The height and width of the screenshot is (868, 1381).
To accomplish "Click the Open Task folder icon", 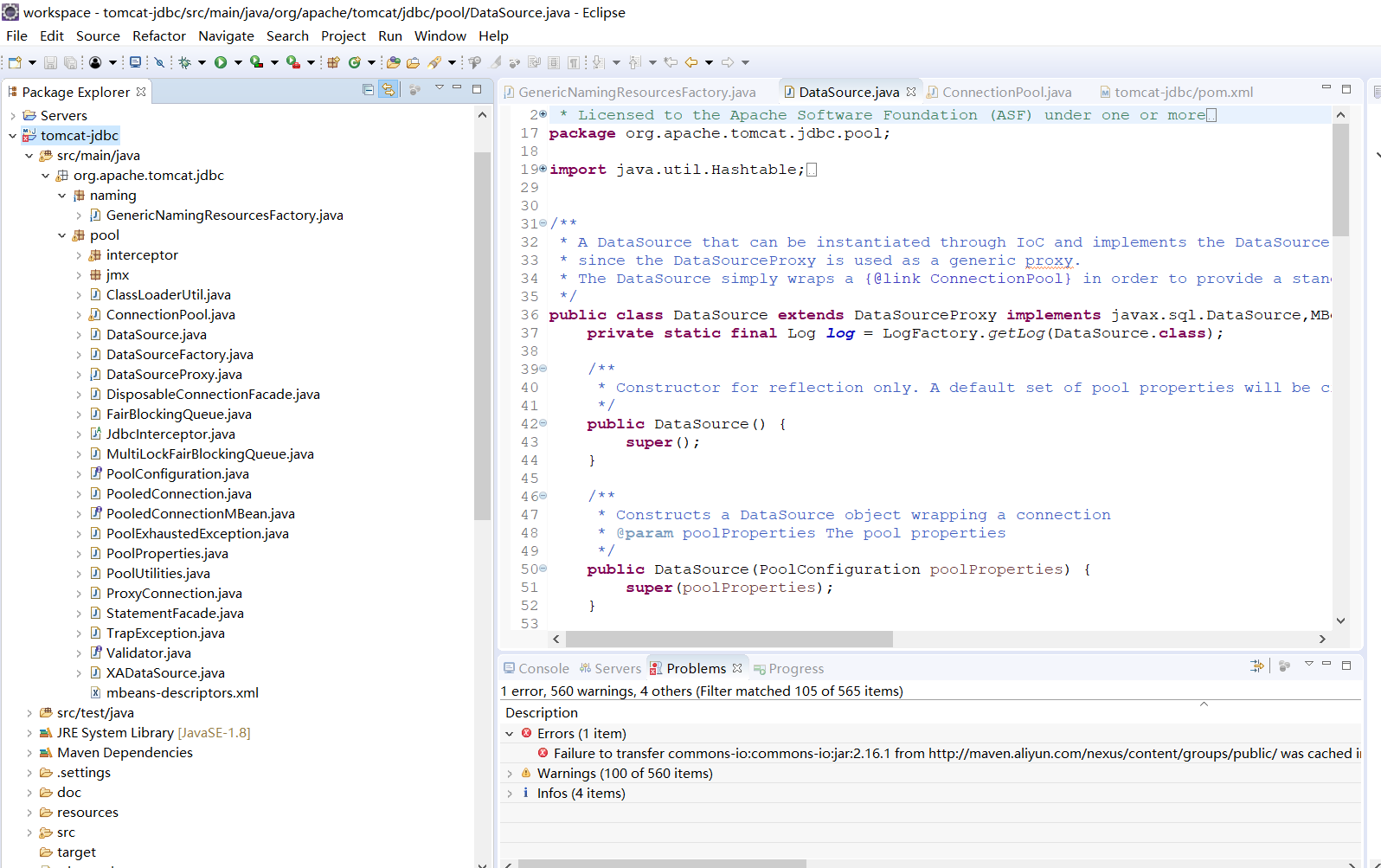I will tap(413, 62).
